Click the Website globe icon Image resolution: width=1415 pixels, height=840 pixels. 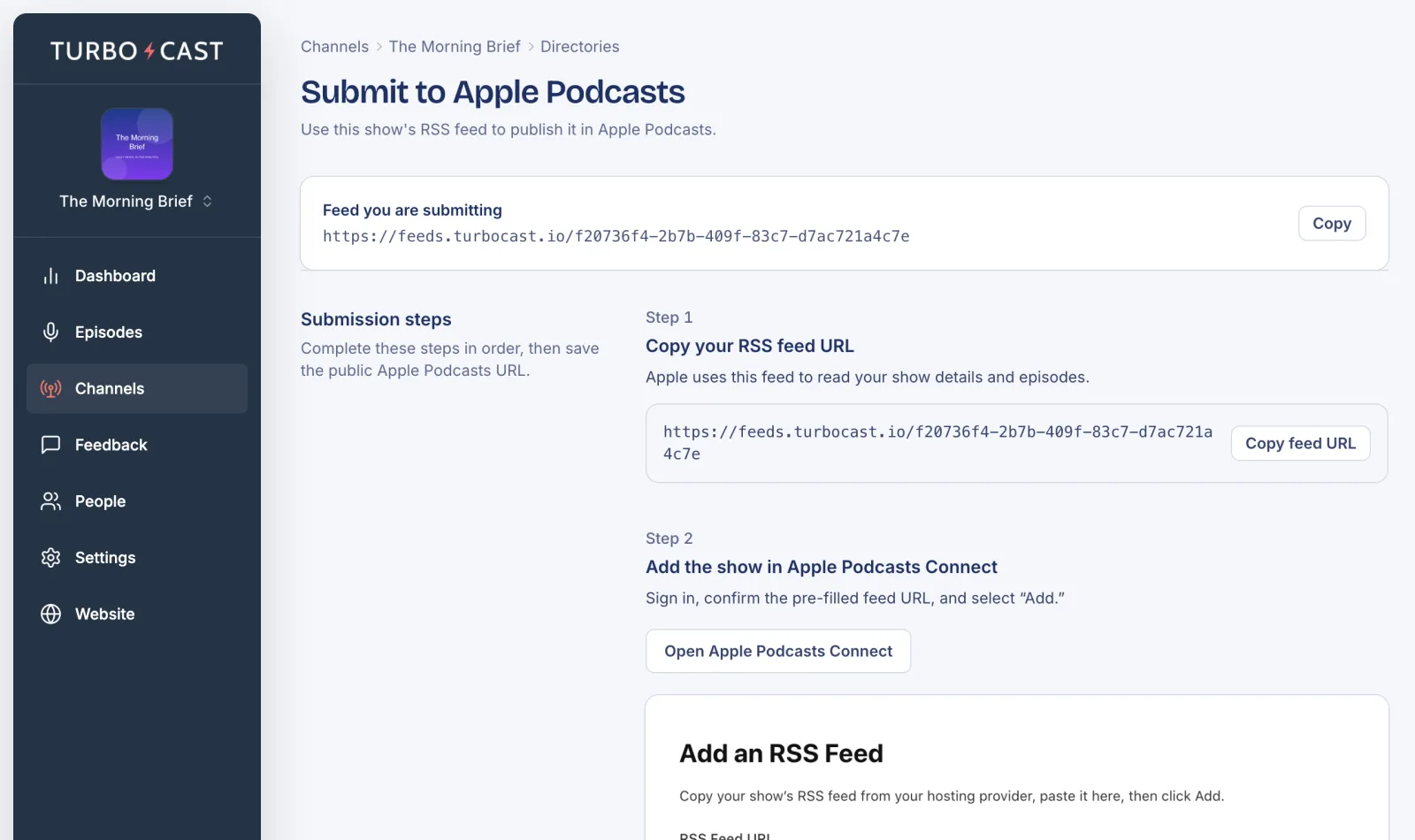click(50, 615)
